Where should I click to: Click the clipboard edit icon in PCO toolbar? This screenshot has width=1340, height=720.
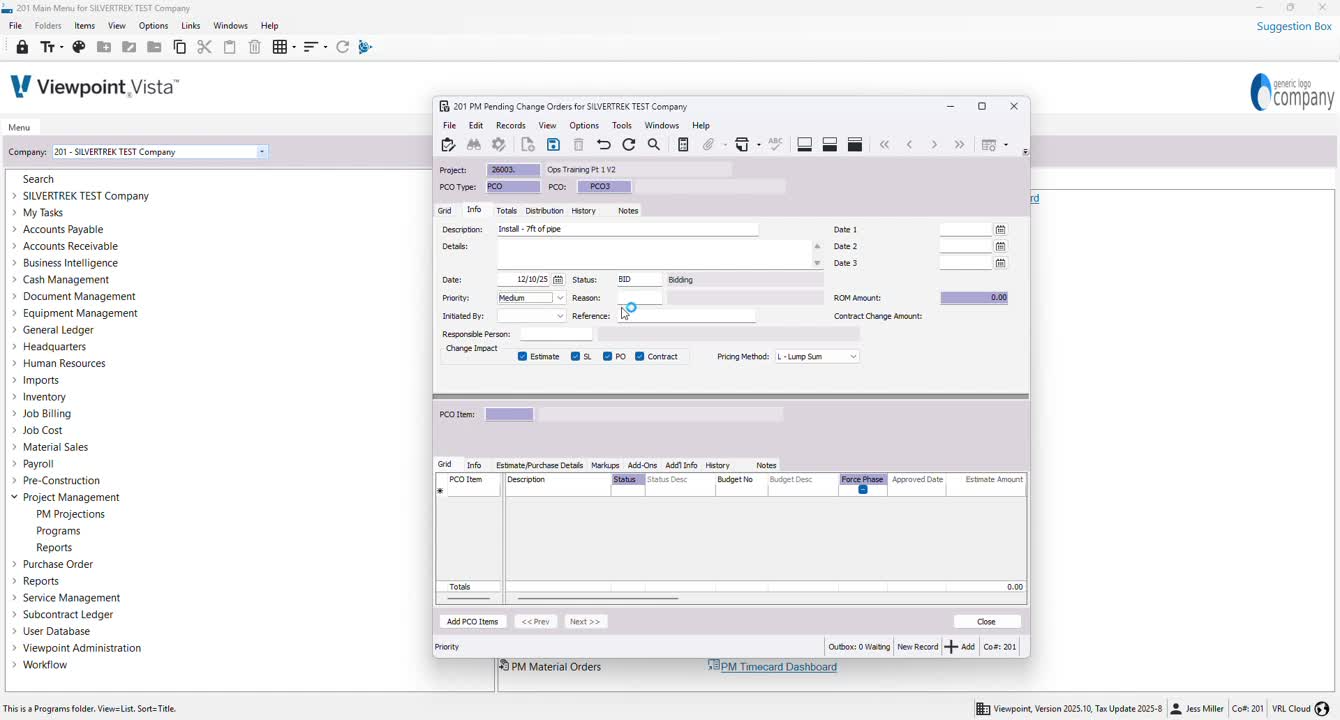pos(448,145)
